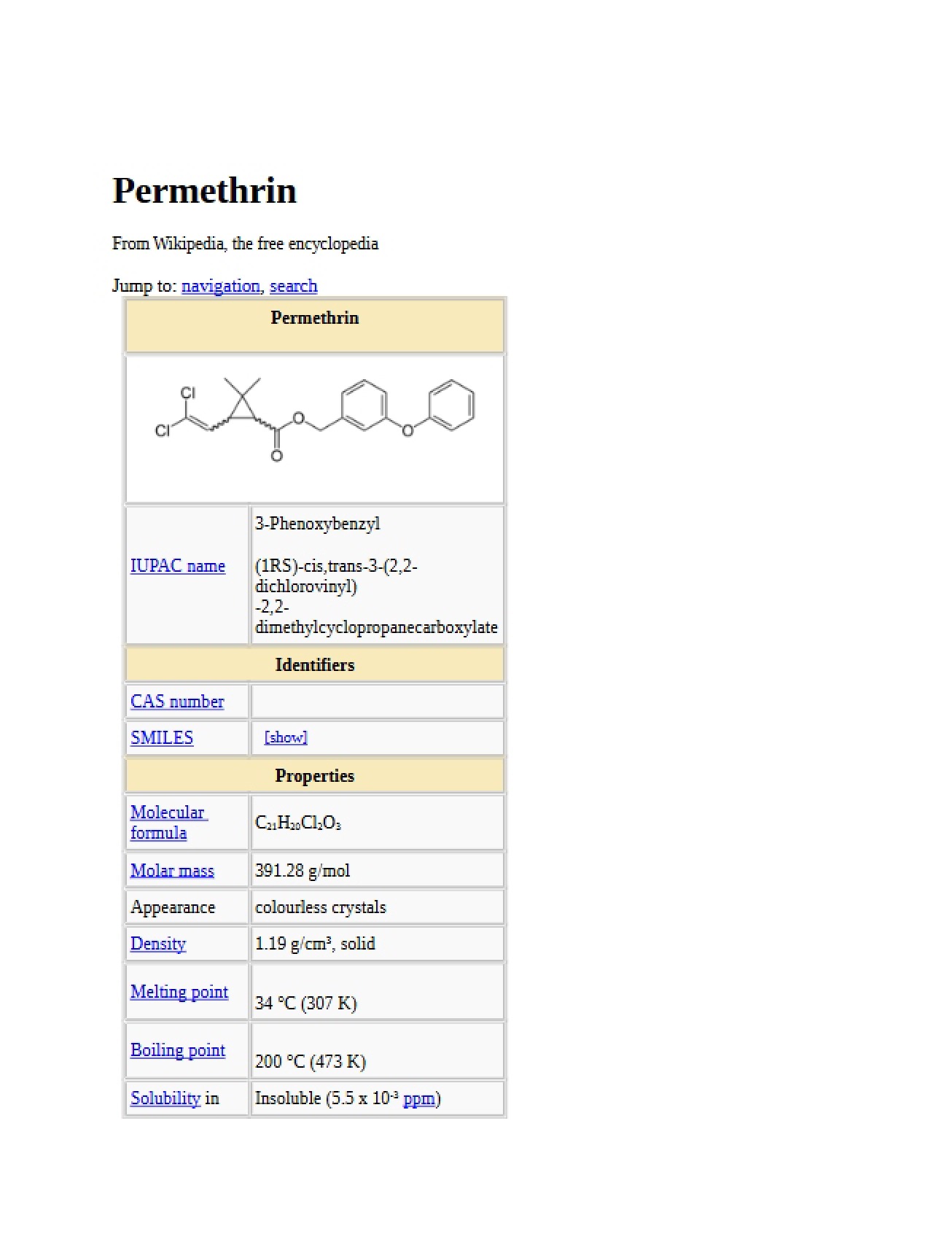
Task: Open the SMILES link
Action: coord(162,738)
